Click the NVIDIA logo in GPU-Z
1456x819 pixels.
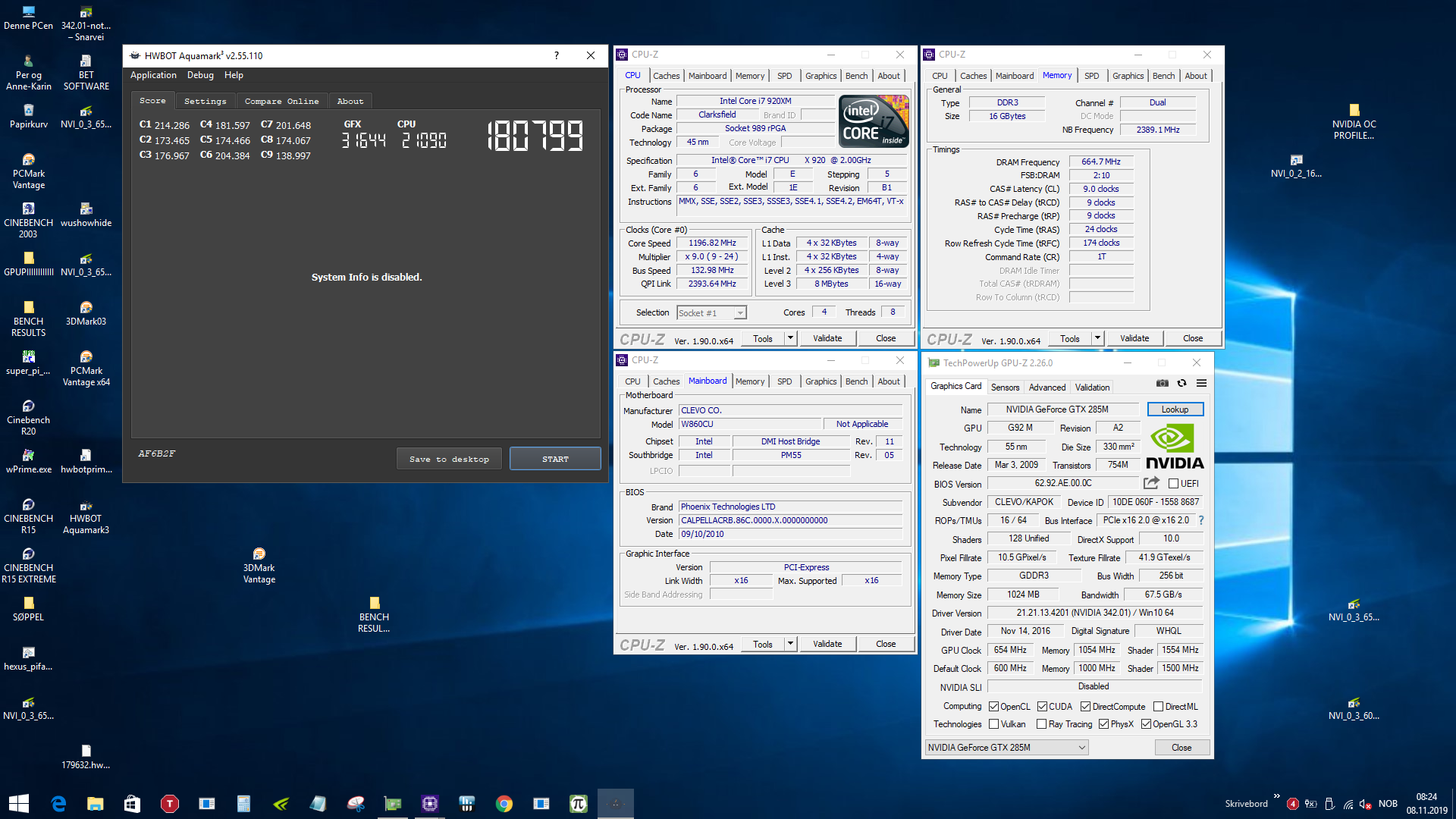1174,447
